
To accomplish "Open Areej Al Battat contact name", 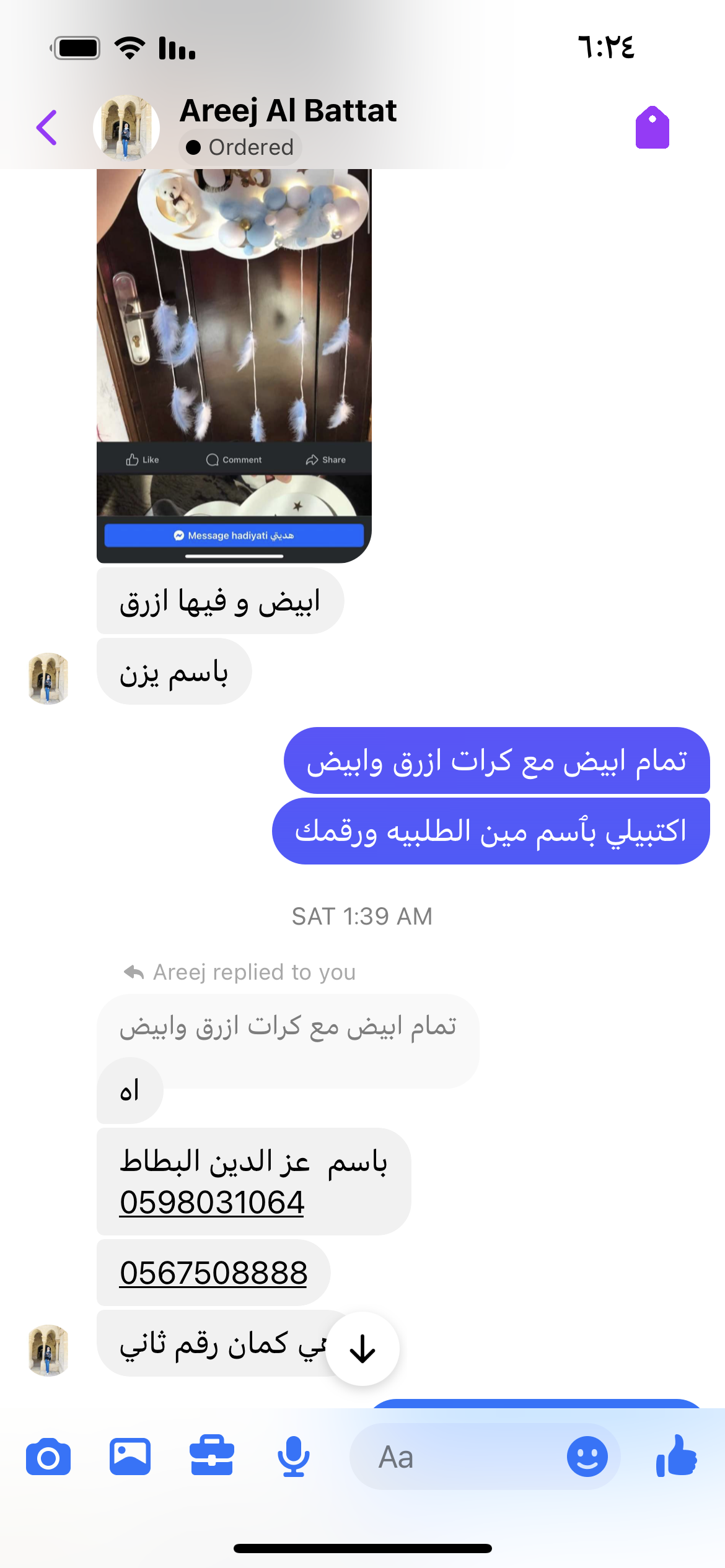I will [x=288, y=111].
